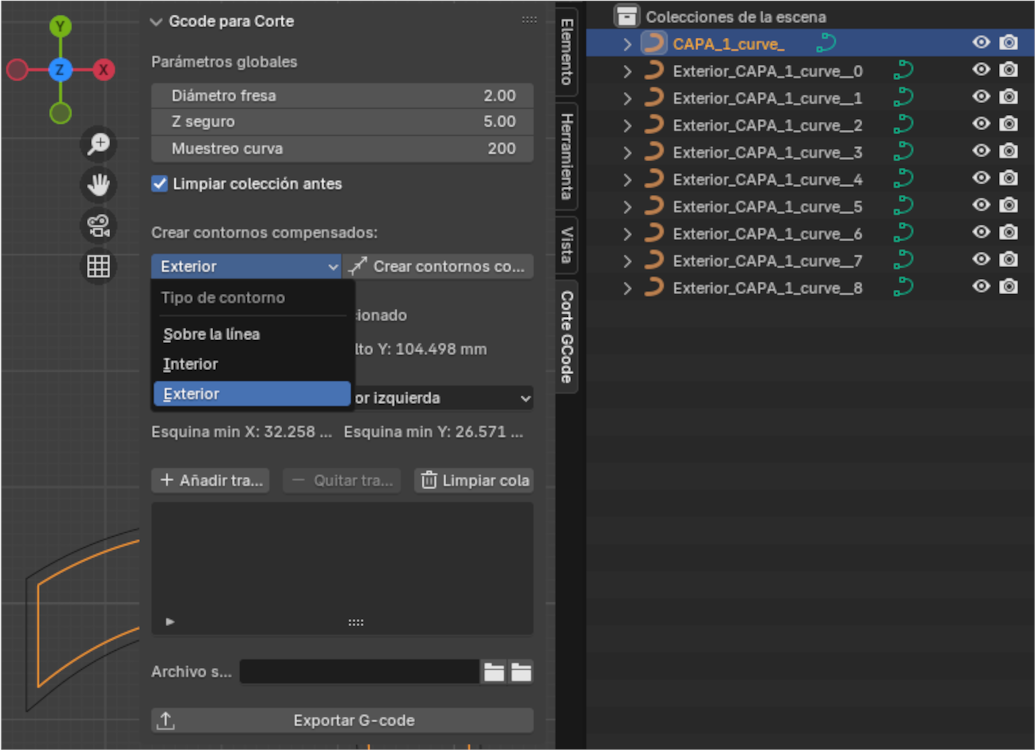The width and height of the screenshot is (1035, 750).
Task: Switch to the Herramienta sidebar tab
Action: [x=566, y=155]
